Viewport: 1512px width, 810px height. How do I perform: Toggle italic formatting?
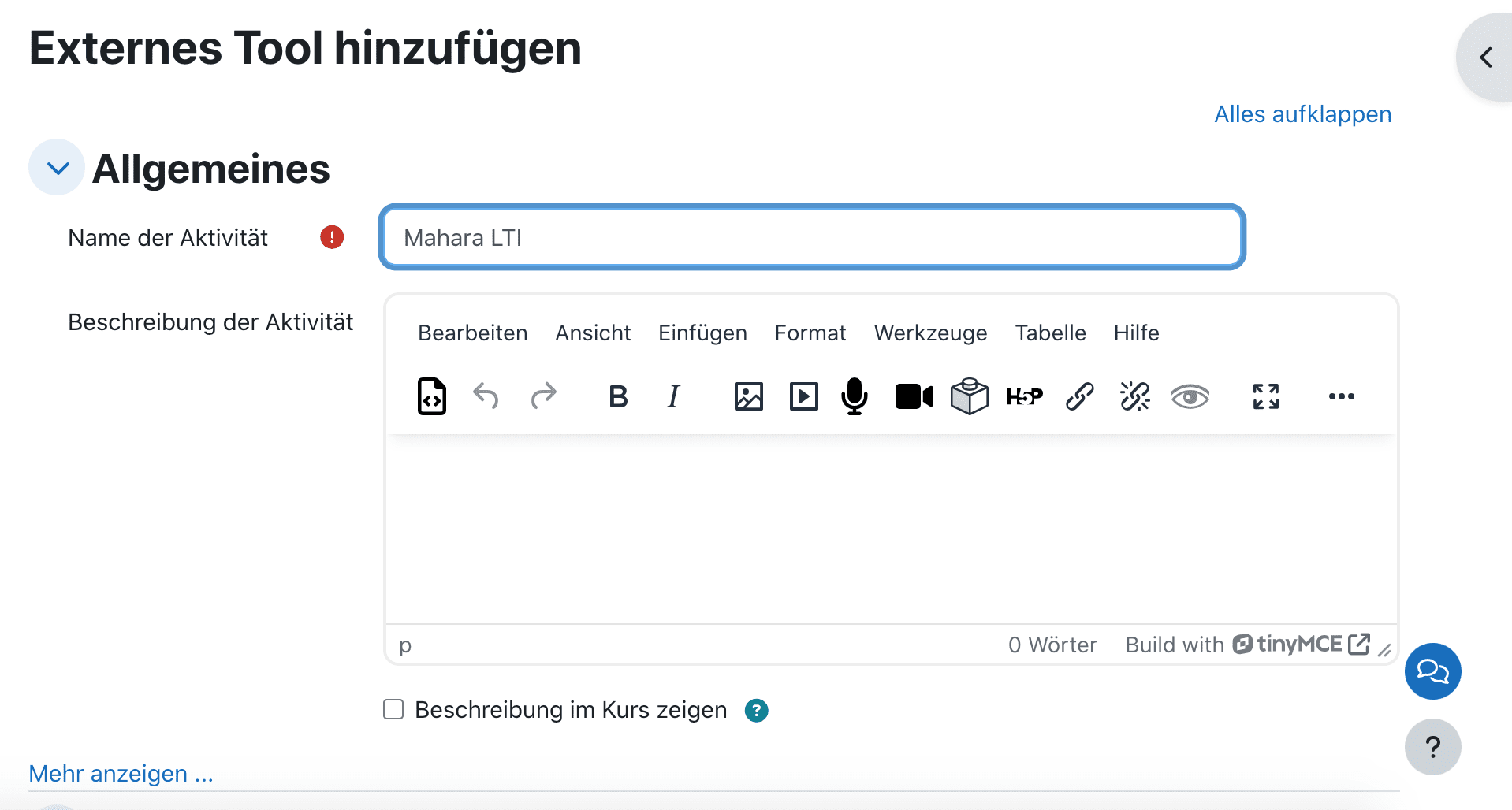(673, 396)
